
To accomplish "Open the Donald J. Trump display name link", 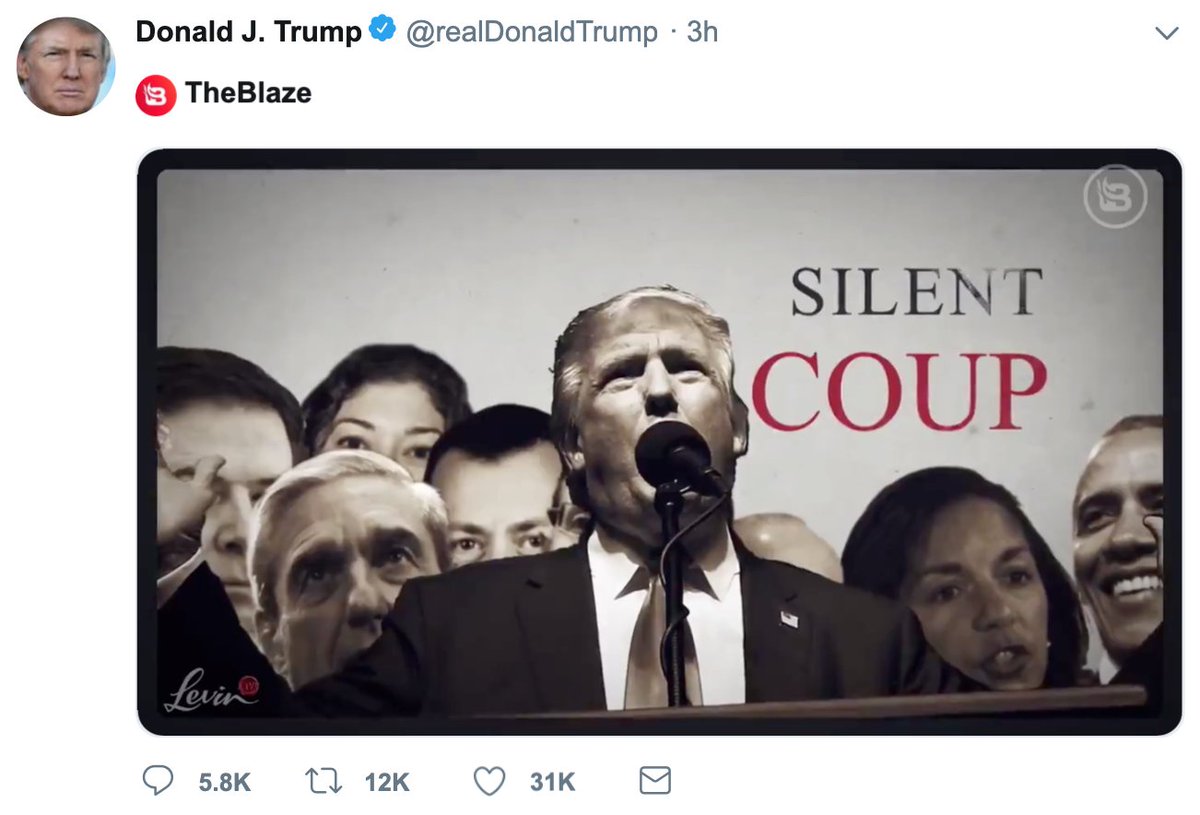I will (248, 32).
